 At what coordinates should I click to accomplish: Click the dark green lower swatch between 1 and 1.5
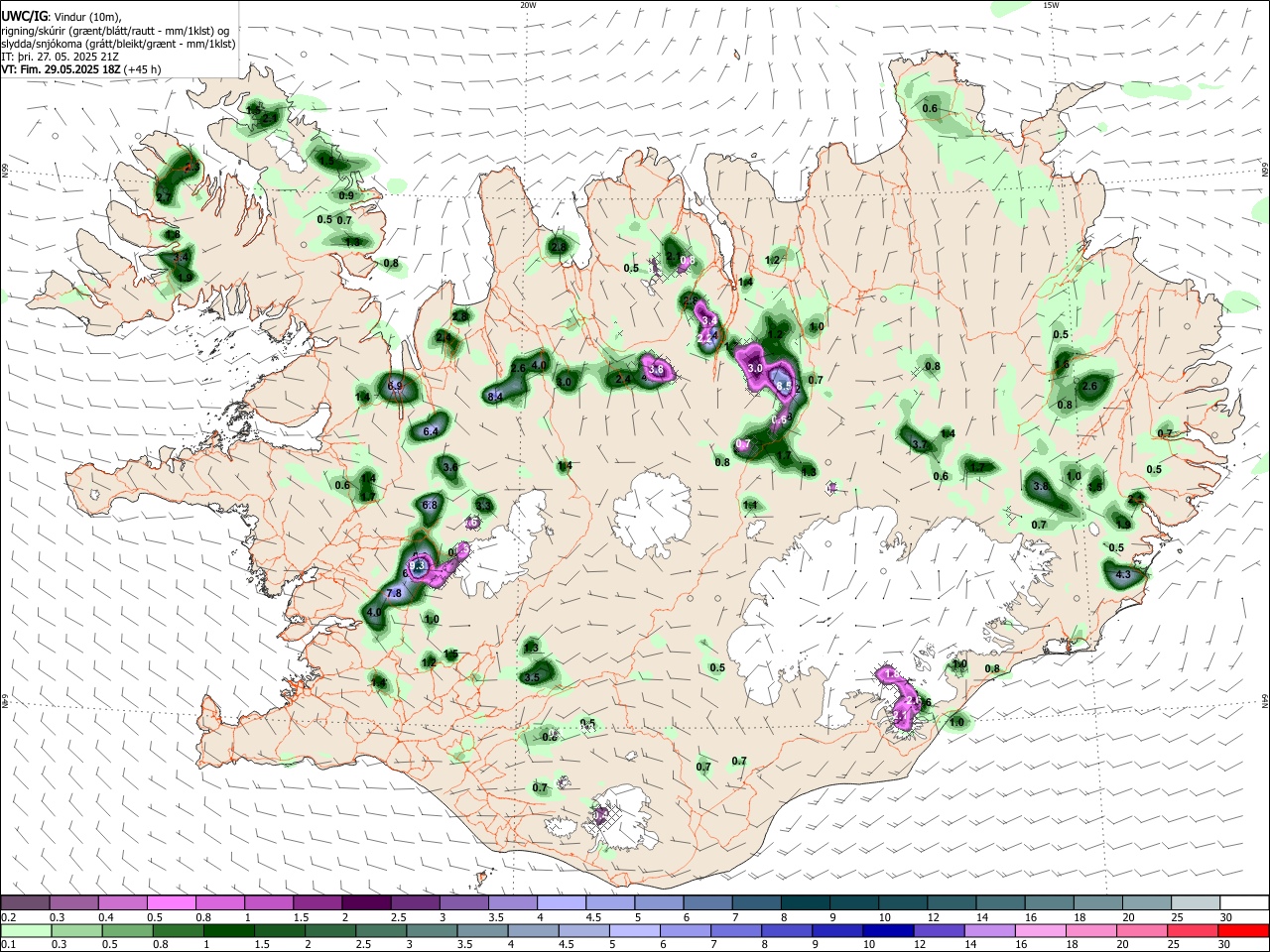[229, 930]
